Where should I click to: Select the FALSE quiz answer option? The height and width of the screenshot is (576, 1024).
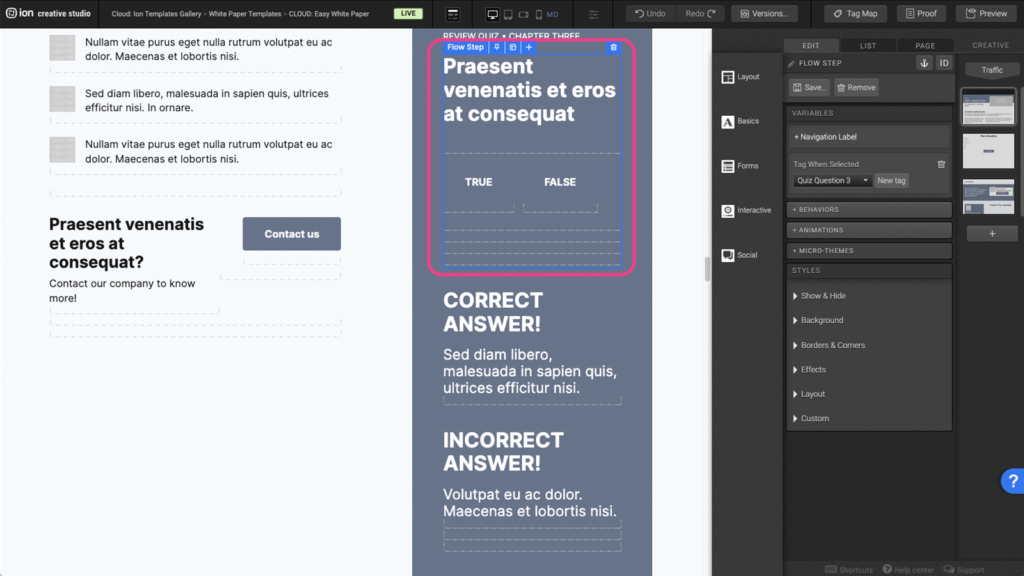(560, 182)
